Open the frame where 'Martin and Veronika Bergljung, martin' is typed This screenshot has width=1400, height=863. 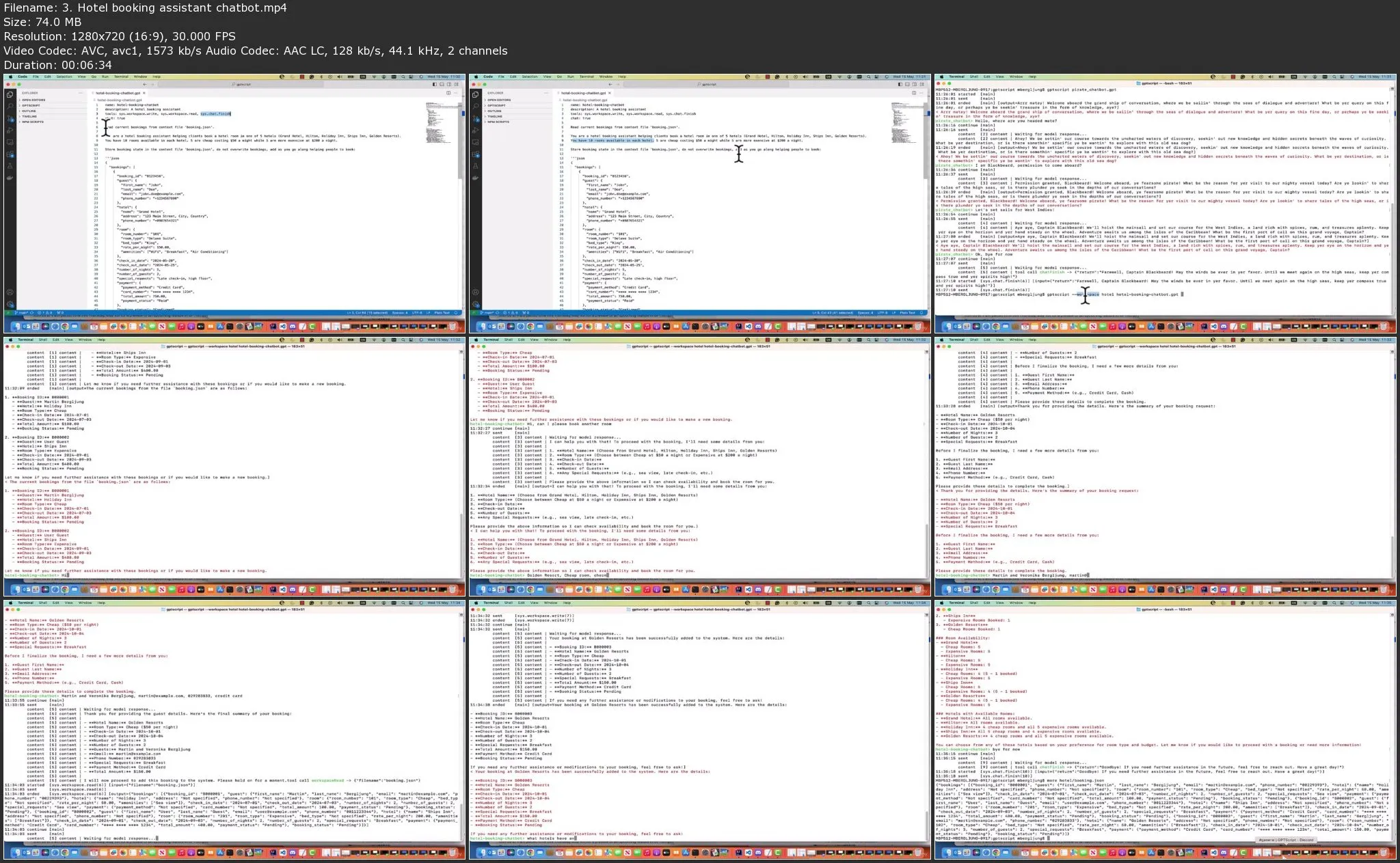click(1165, 467)
